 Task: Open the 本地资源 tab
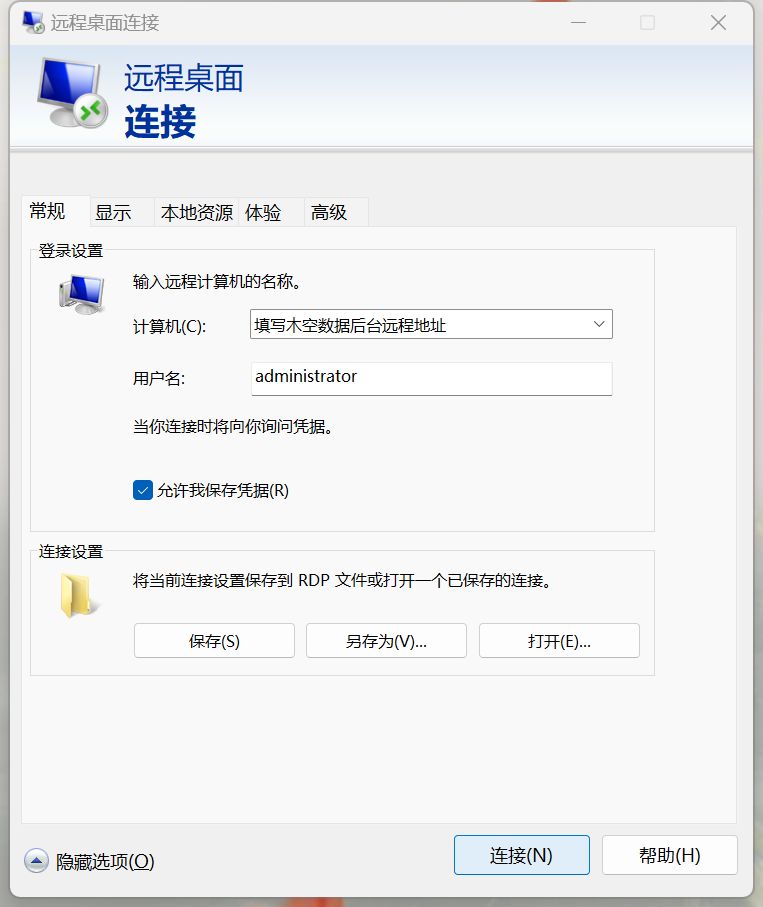[197, 212]
